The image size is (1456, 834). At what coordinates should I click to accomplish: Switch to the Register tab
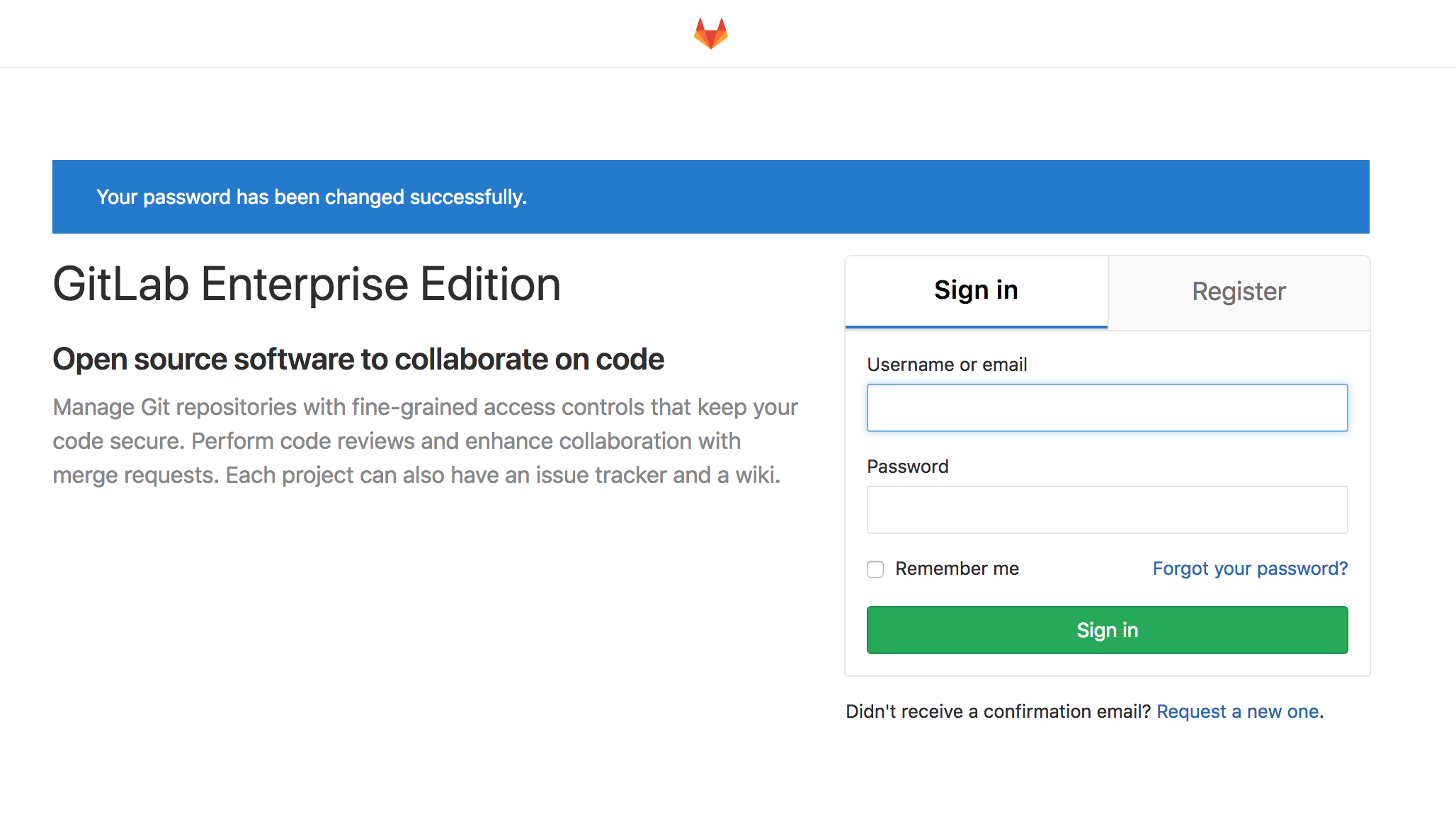click(x=1238, y=291)
